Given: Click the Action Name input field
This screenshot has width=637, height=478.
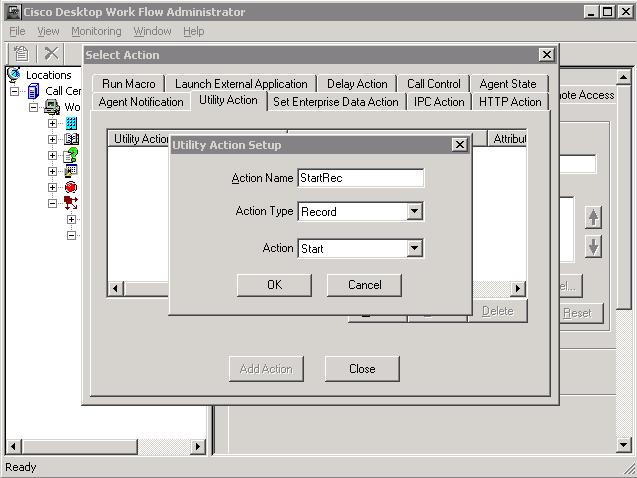Looking at the screenshot, I should (361, 178).
